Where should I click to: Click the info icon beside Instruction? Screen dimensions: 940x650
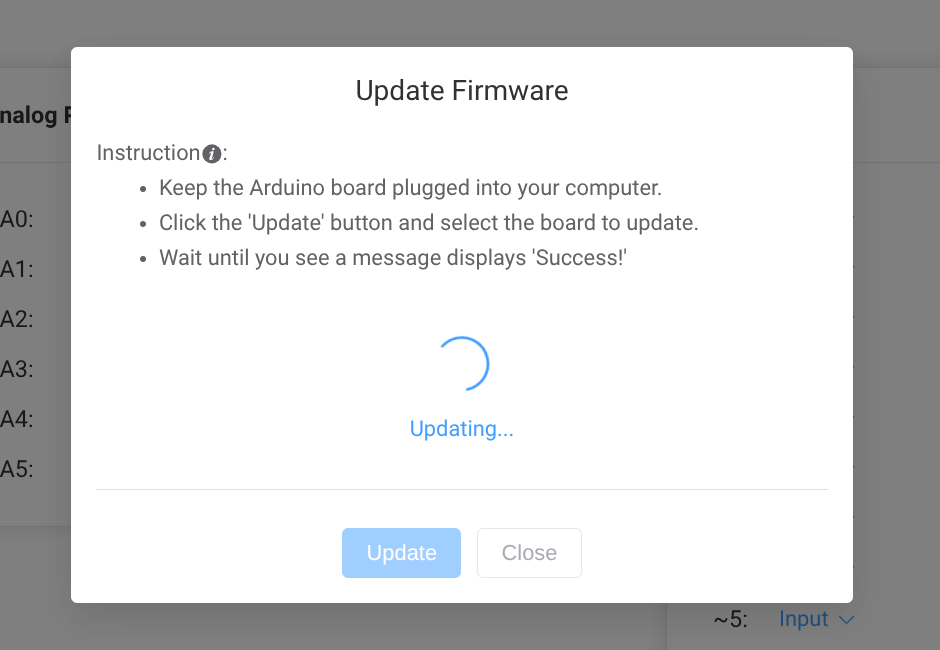click(x=211, y=154)
